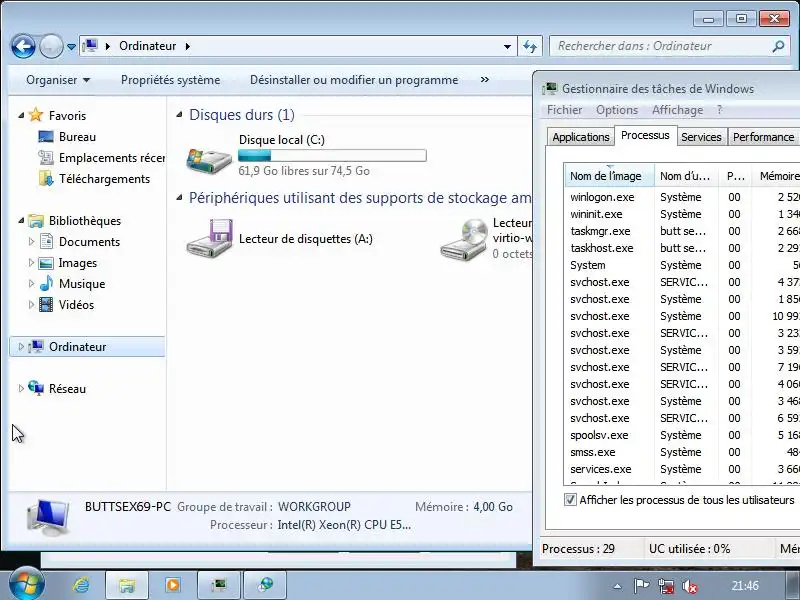Switch to the Performance tab
Screen dimensions: 800x600
(x=763, y=137)
